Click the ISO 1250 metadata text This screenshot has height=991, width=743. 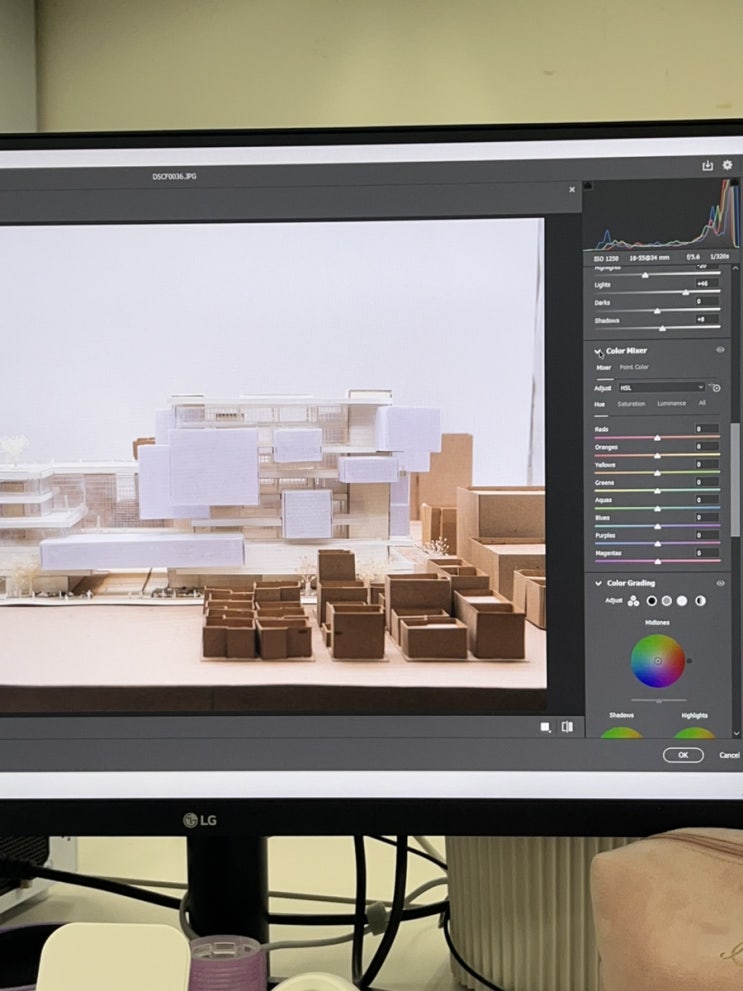click(x=606, y=258)
